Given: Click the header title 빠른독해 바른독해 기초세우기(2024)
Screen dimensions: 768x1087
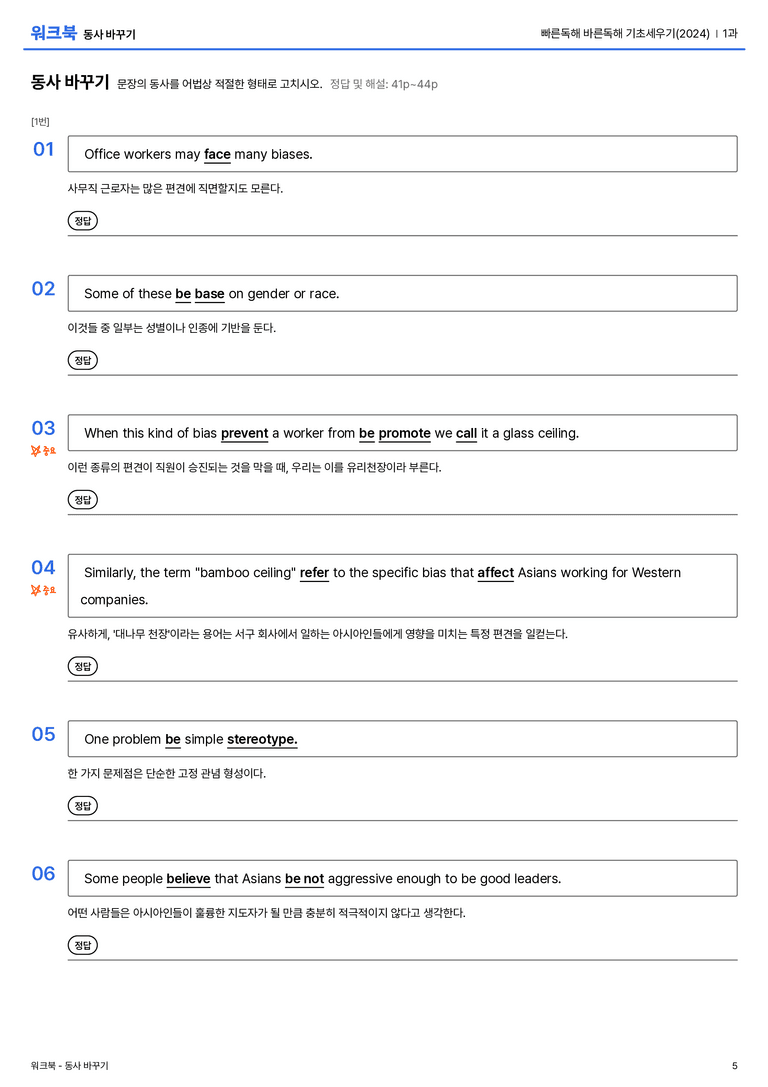Looking at the screenshot, I should [625, 33].
